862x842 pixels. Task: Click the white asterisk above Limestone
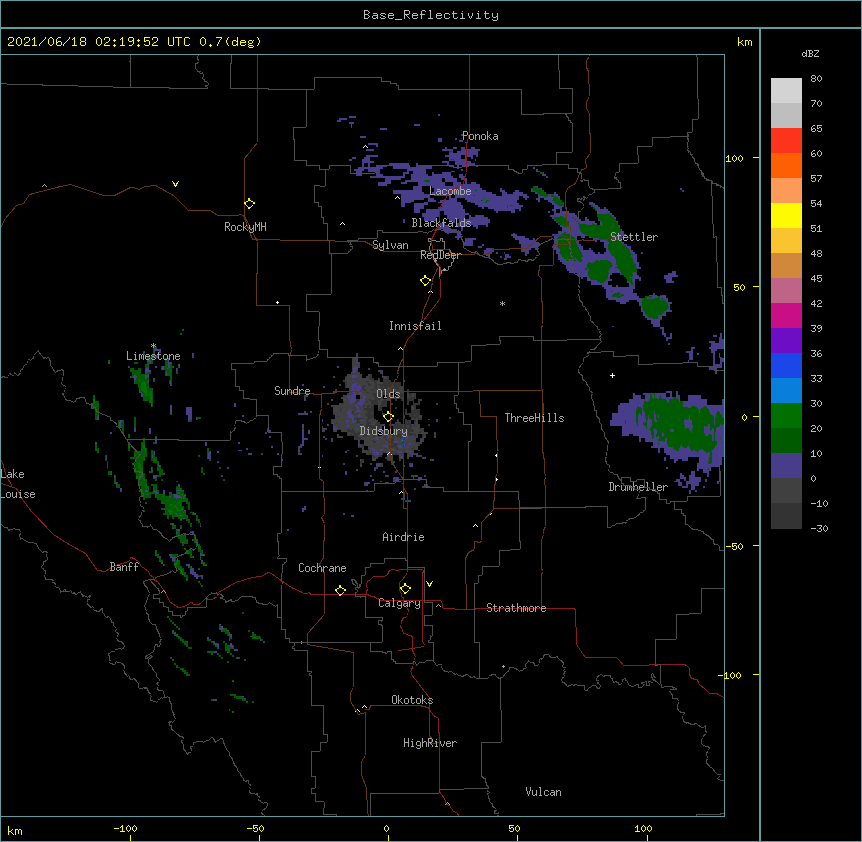tap(153, 346)
